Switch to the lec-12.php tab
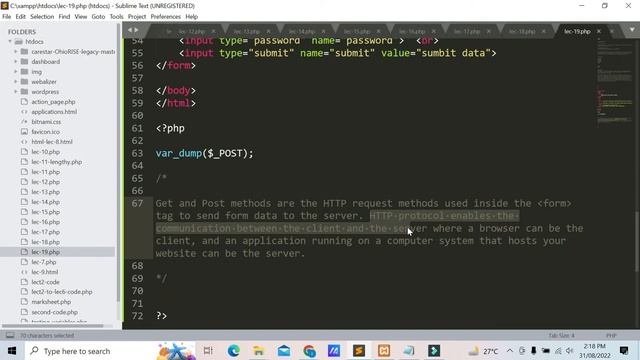 191,31
